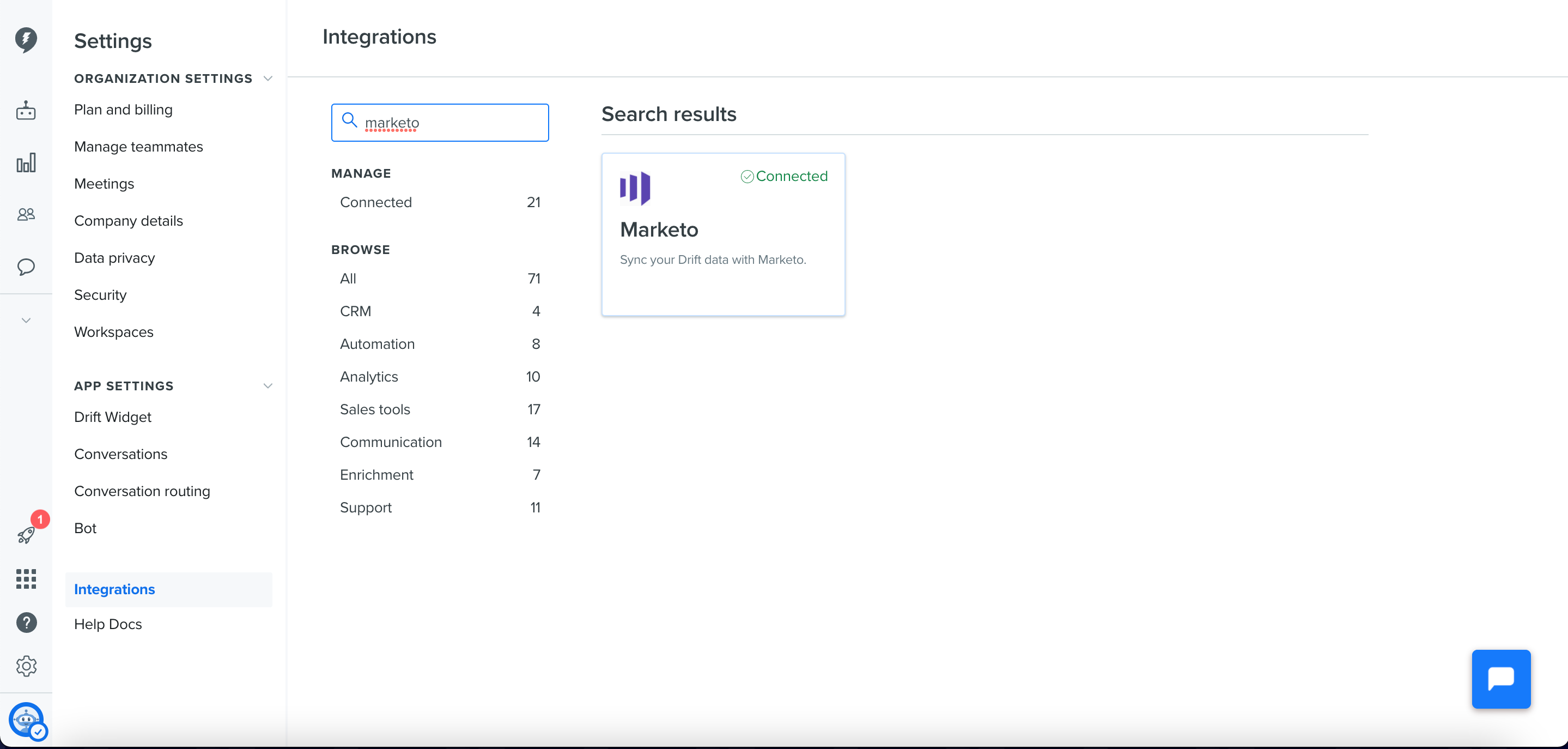Browse Sales tools integrations
Image resolution: width=1568 pixels, height=749 pixels.
coord(440,409)
